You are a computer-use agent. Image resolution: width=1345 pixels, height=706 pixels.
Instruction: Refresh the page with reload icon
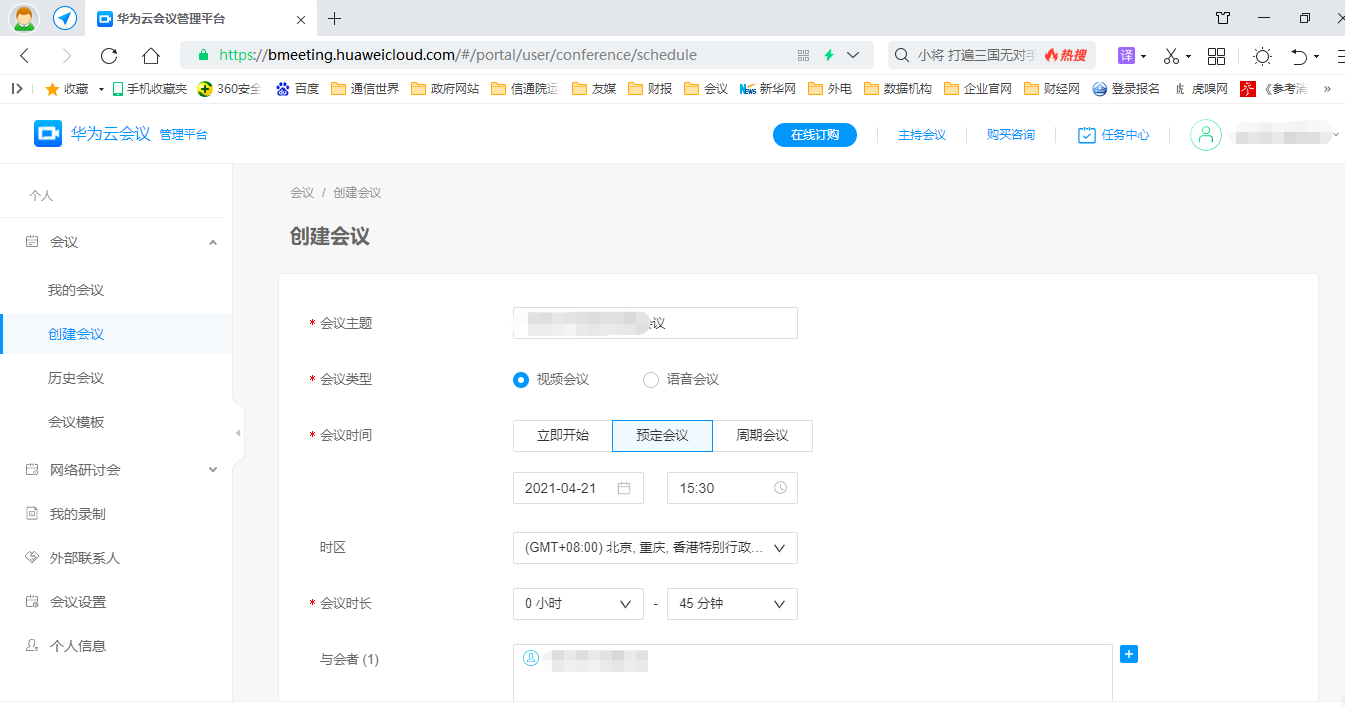tap(109, 55)
